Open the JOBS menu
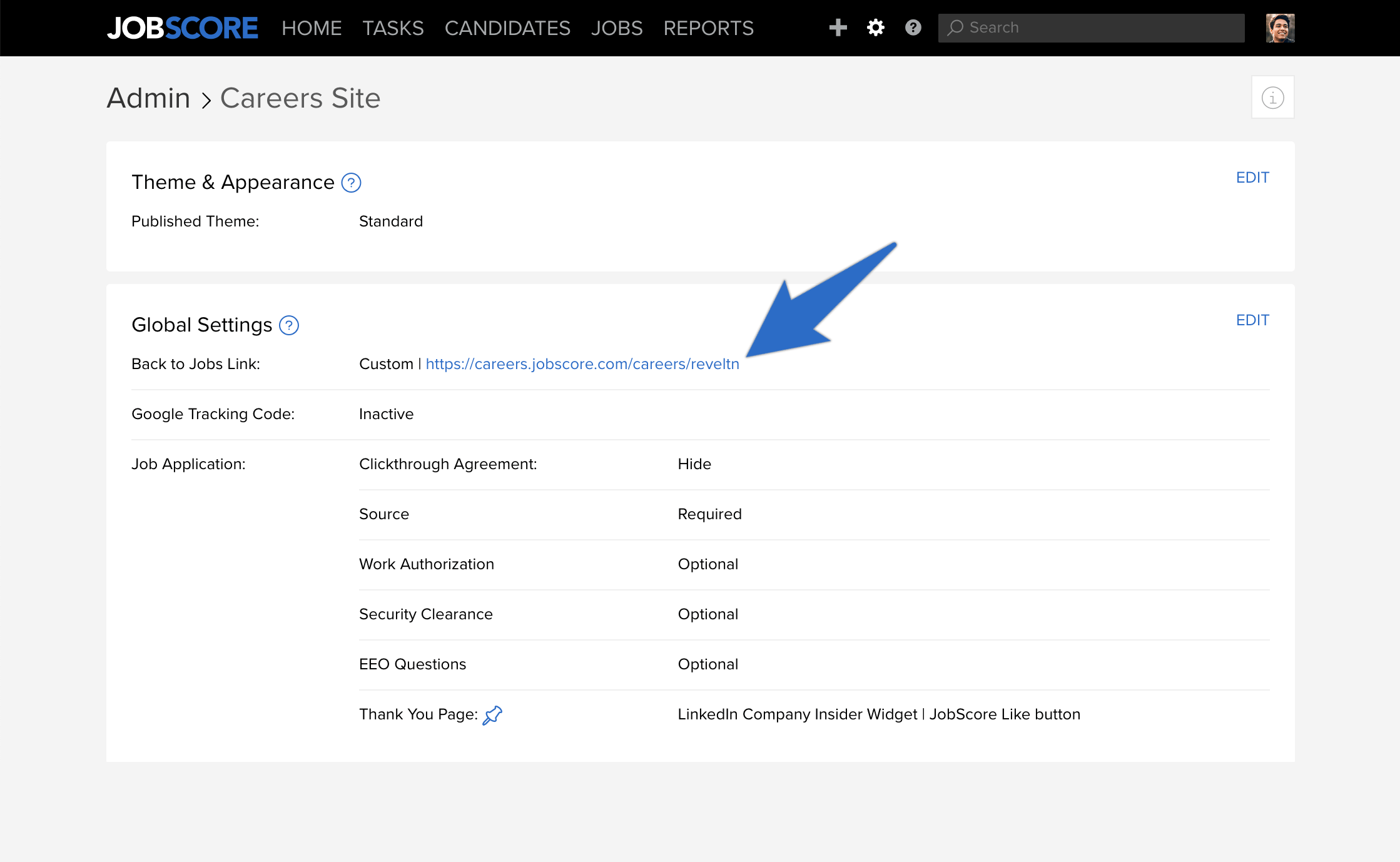The height and width of the screenshot is (862, 1400). click(x=617, y=28)
